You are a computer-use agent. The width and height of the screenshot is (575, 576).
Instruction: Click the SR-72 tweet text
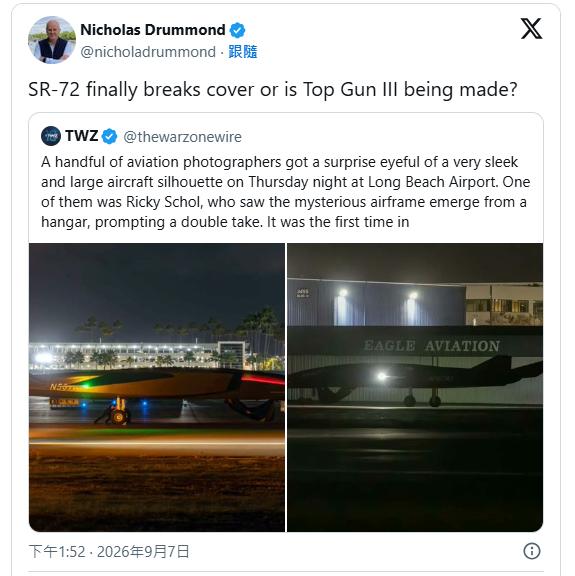pyautogui.click(x=273, y=90)
